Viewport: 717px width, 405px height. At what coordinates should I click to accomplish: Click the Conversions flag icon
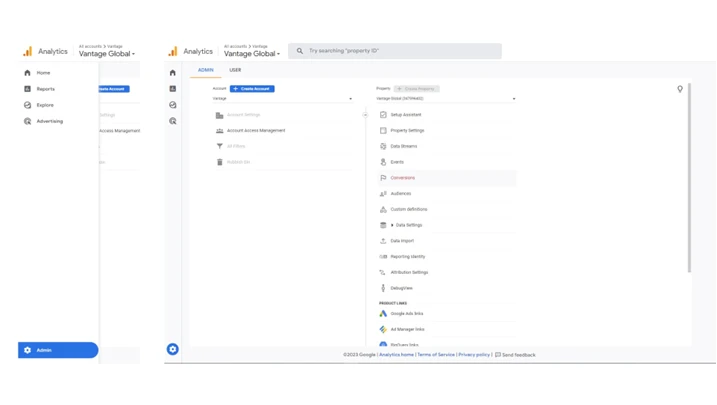pyautogui.click(x=383, y=178)
